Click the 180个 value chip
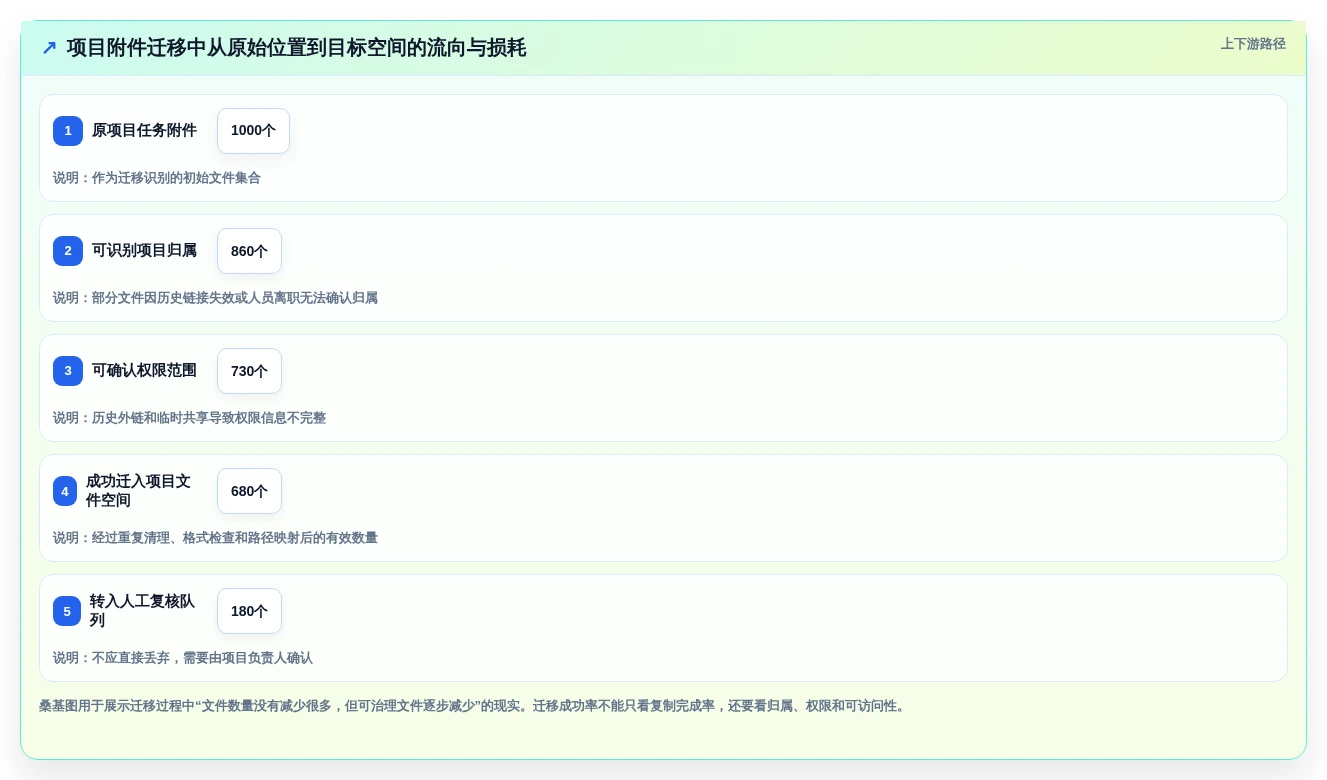 click(x=249, y=611)
